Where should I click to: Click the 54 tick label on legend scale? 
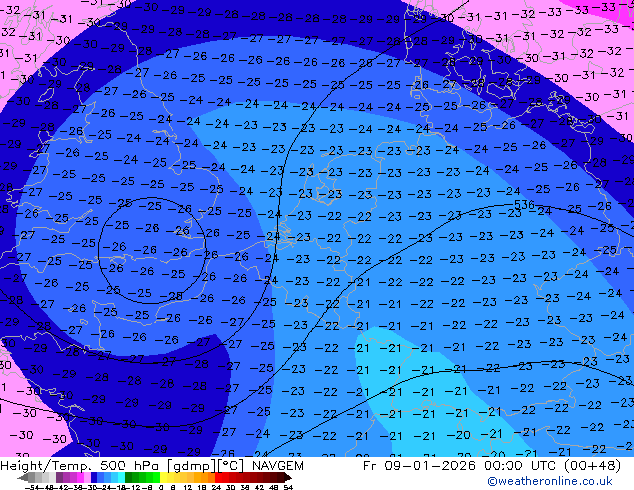coord(288,487)
